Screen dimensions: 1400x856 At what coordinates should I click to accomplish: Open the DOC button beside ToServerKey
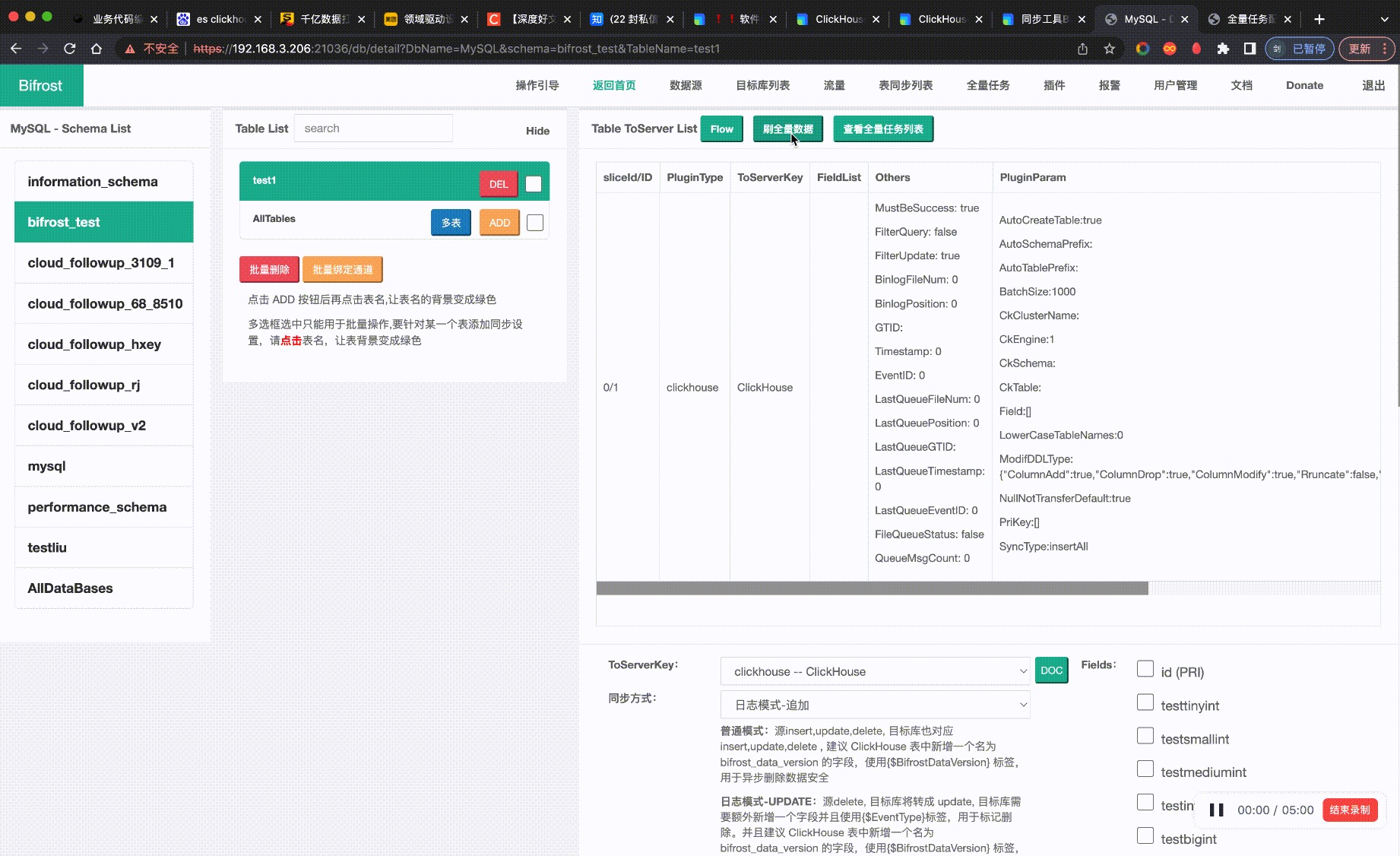(1052, 671)
